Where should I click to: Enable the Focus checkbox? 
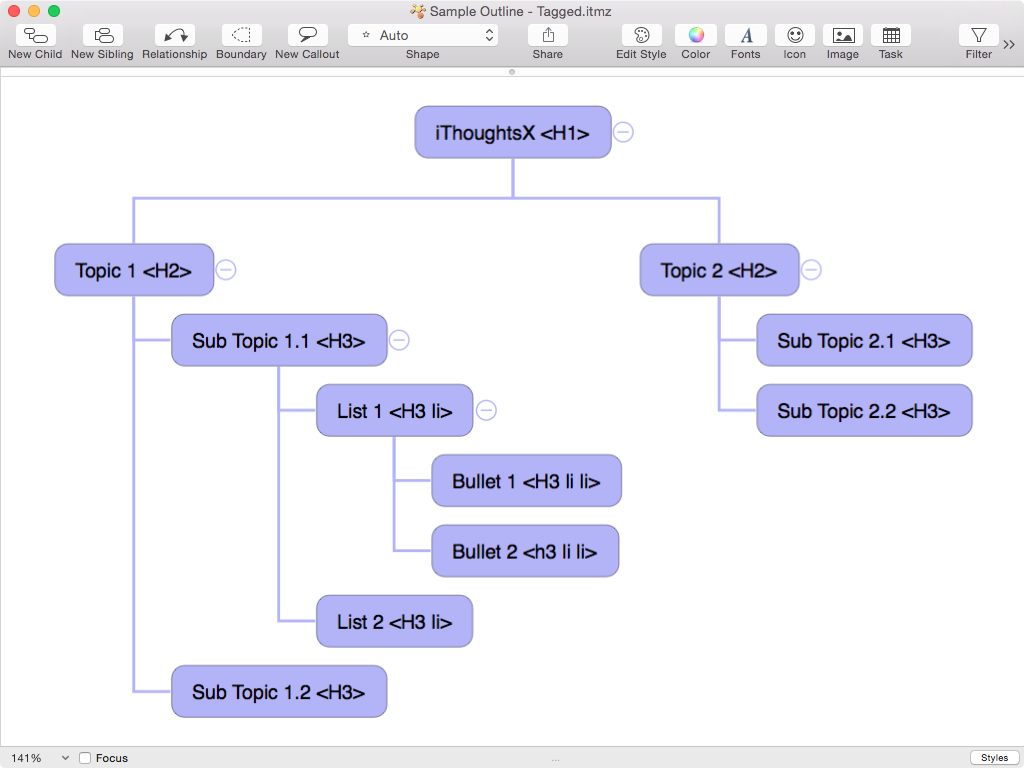click(85, 758)
